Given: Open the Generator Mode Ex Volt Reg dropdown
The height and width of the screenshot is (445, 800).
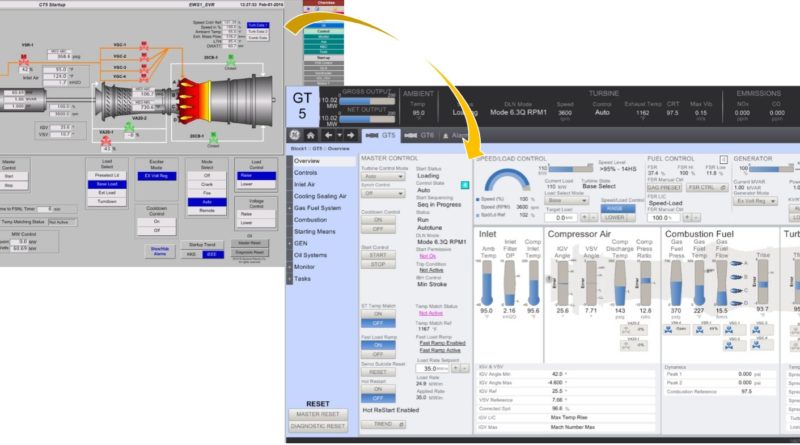Looking at the screenshot, I should coord(756,201).
